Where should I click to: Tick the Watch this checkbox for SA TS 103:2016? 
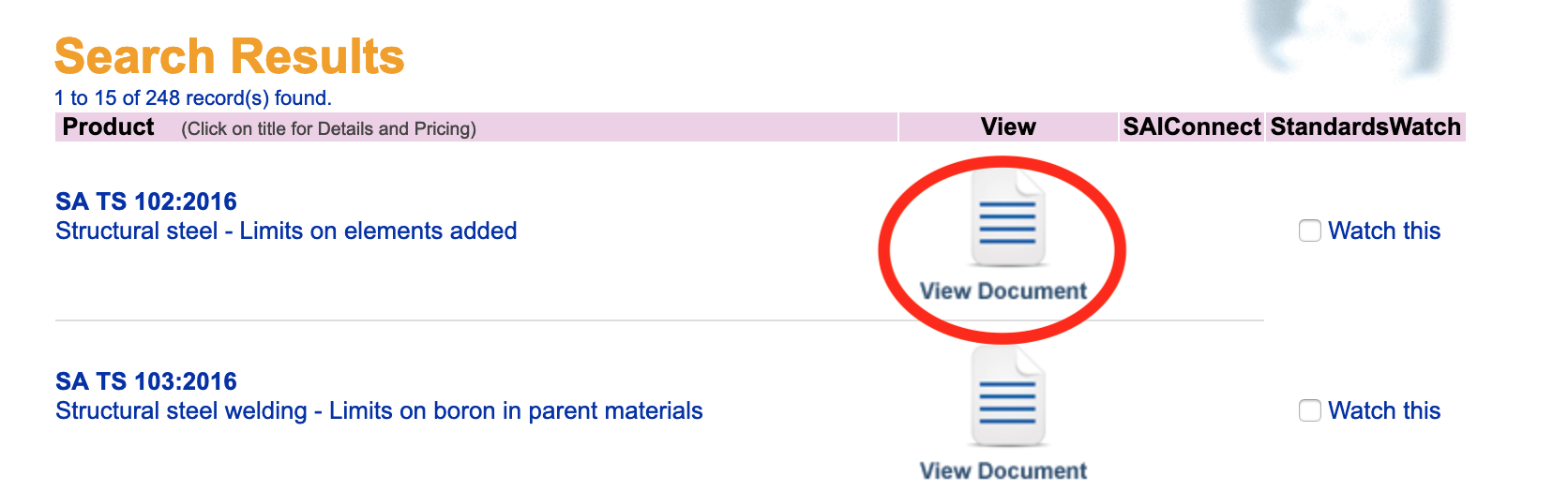point(1310,410)
